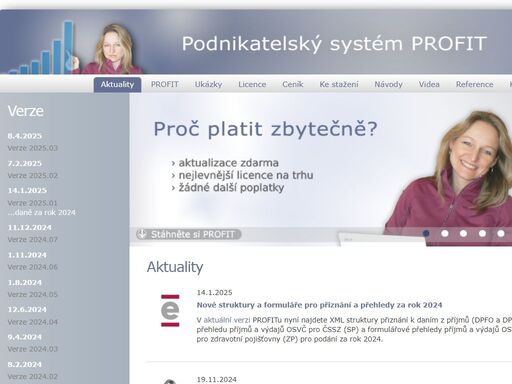
Task: Open version entry dated 14.1.2025 in sidebar
Action: click(27, 191)
